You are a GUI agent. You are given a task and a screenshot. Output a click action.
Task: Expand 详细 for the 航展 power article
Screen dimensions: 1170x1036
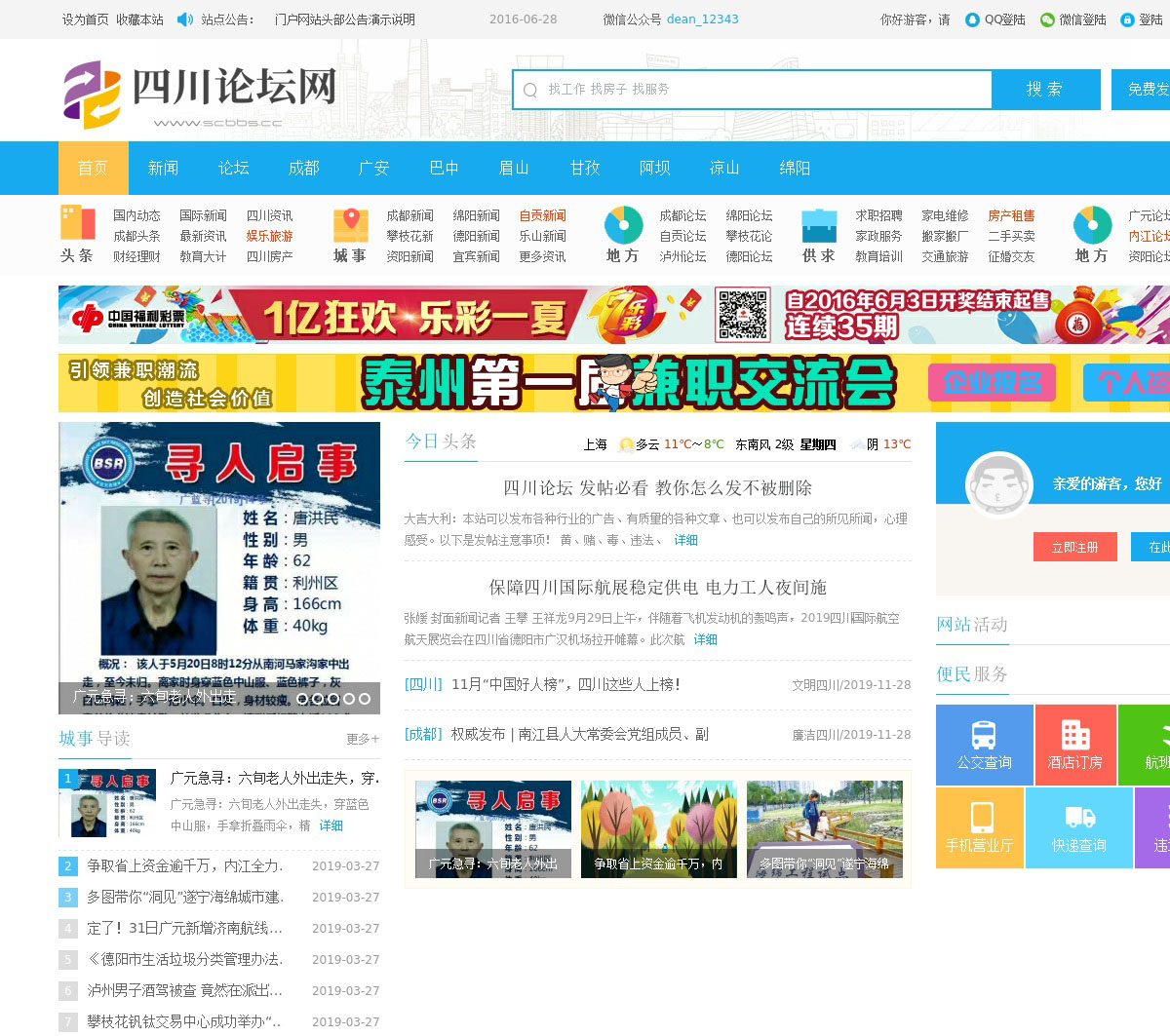pos(705,640)
